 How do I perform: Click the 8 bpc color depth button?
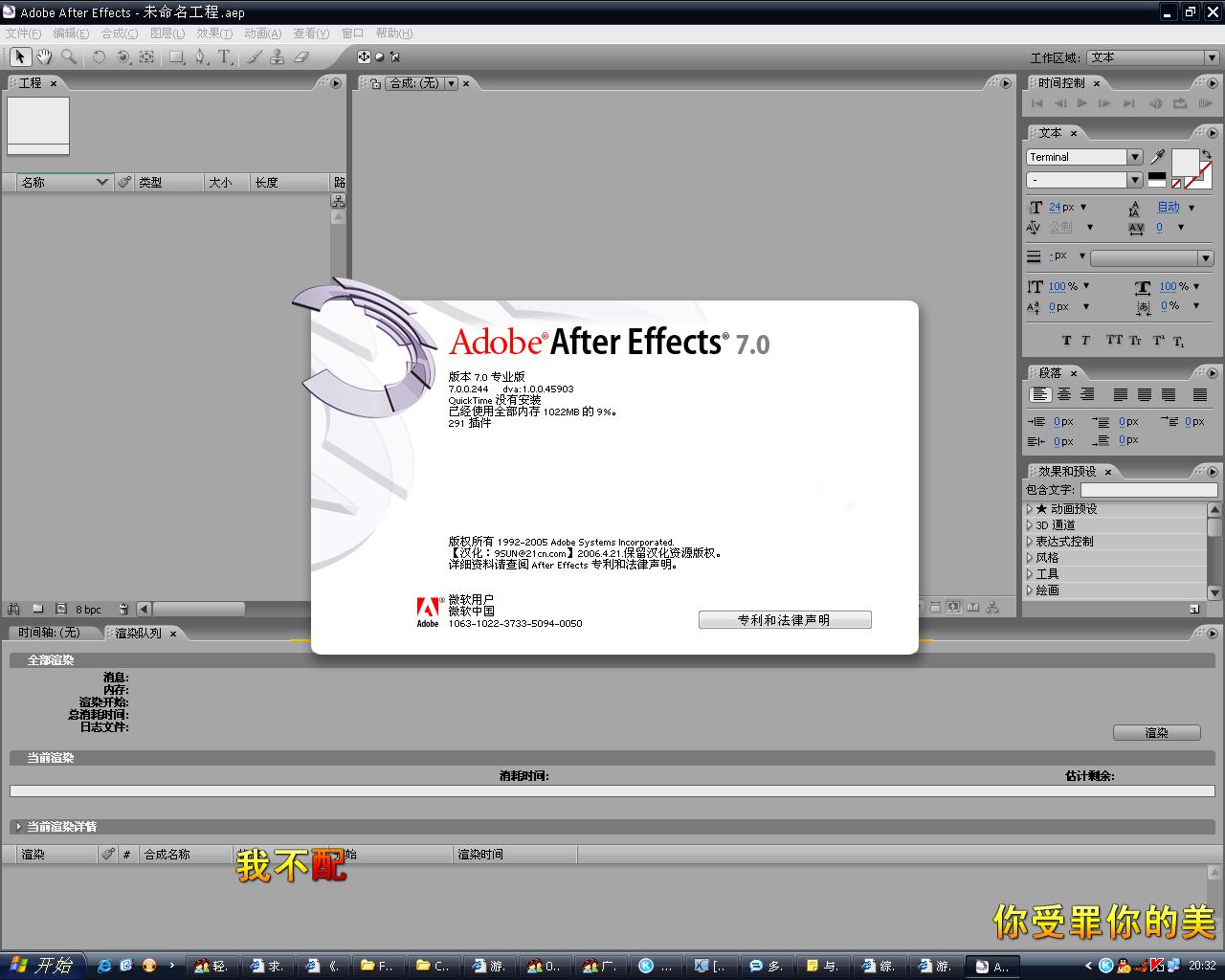[x=88, y=609]
